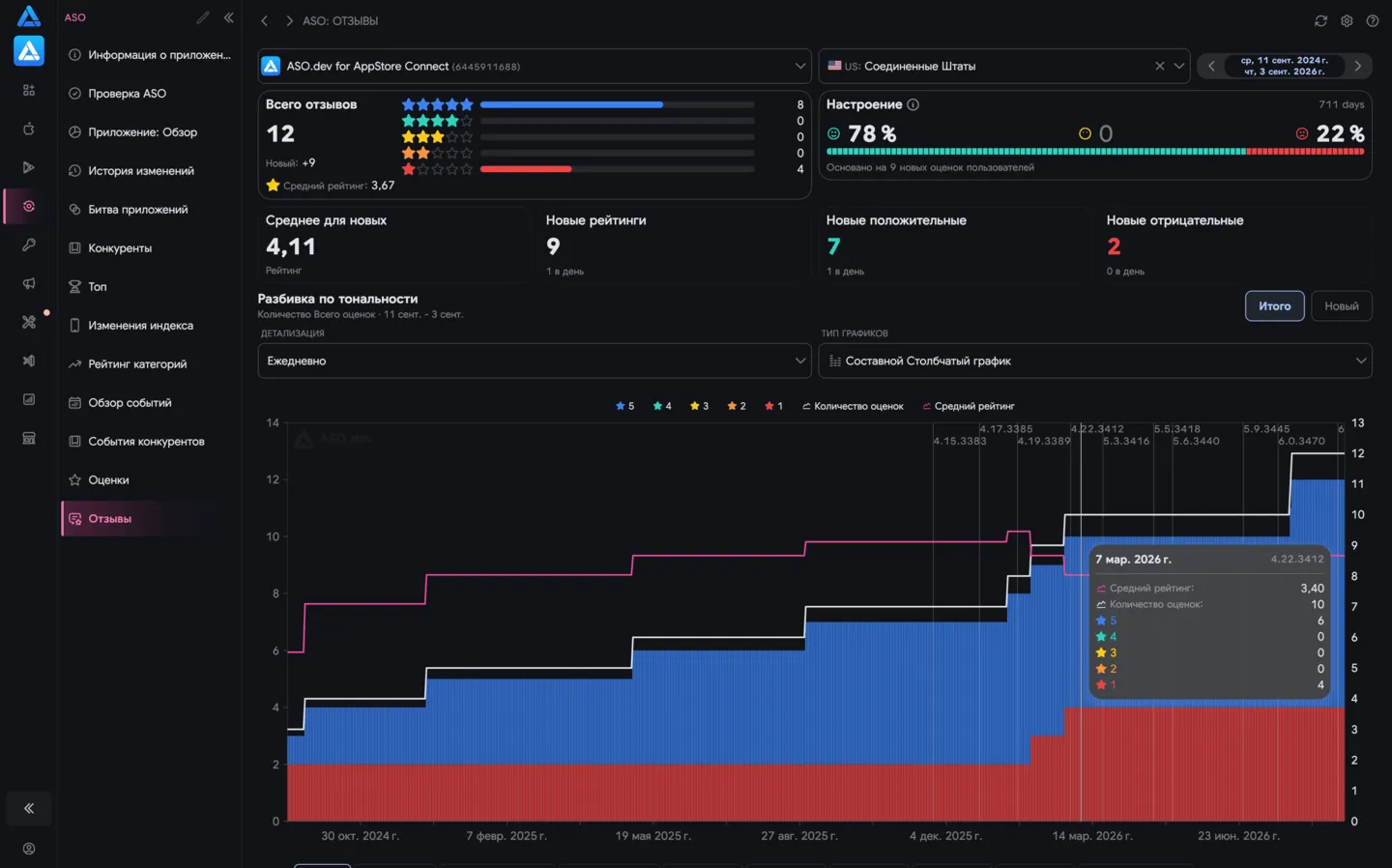Click the refresh icon in top bar
Image resolution: width=1392 pixels, height=868 pixels.
click(x=1320, y=20)
